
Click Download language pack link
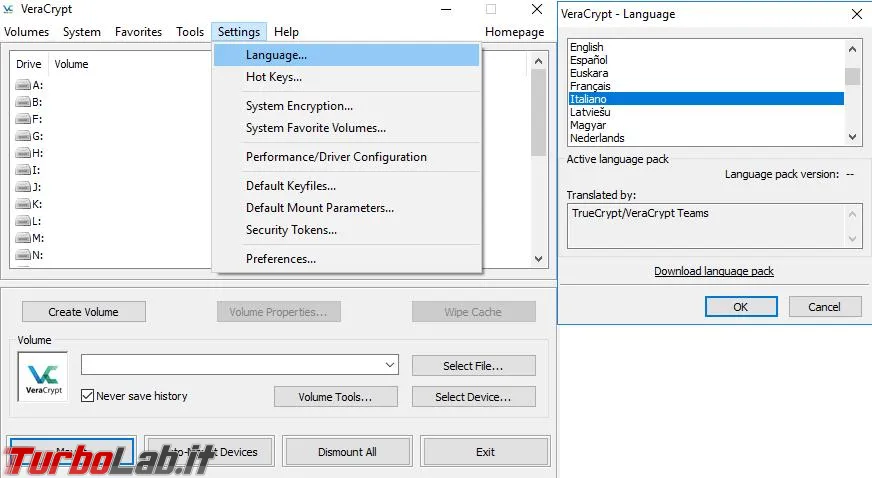713,271
